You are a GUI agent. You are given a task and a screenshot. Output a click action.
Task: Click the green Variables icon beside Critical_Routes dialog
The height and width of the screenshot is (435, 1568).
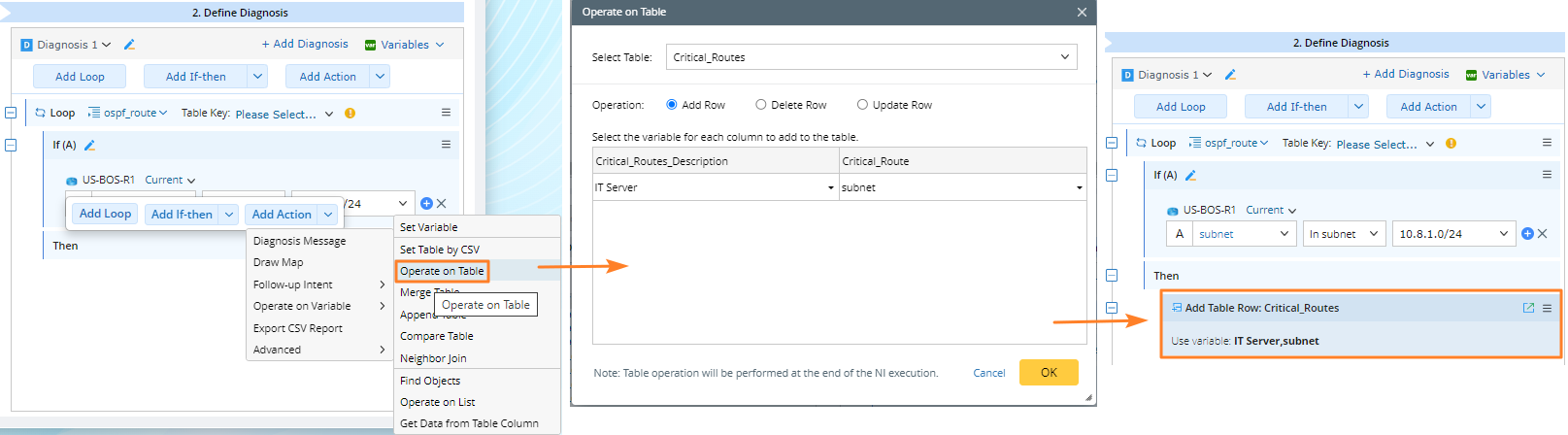tap(1471, 75)
